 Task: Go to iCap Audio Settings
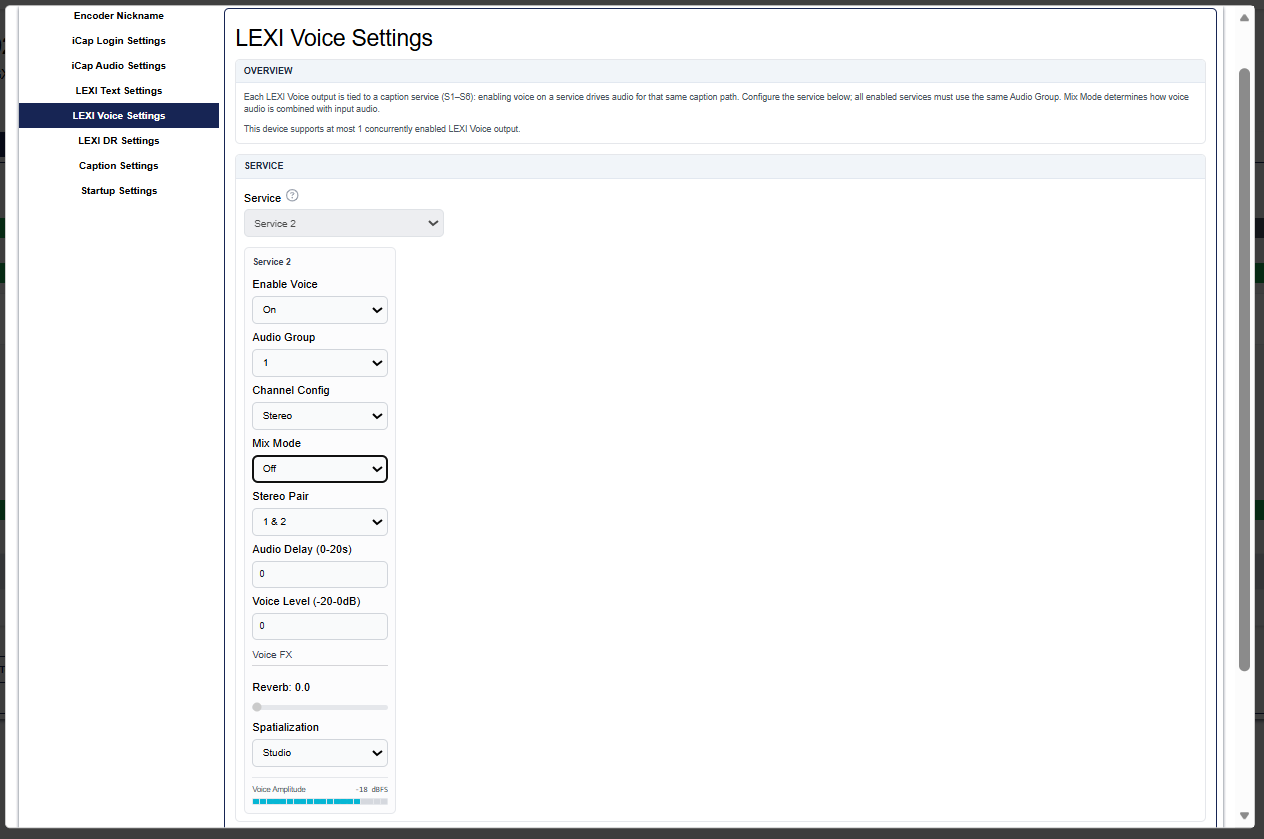119,66
